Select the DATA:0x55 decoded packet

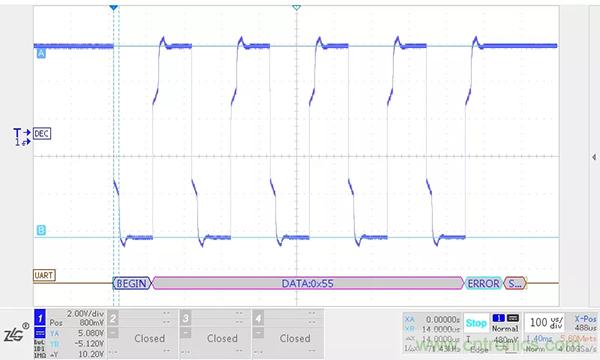(308, 283)
